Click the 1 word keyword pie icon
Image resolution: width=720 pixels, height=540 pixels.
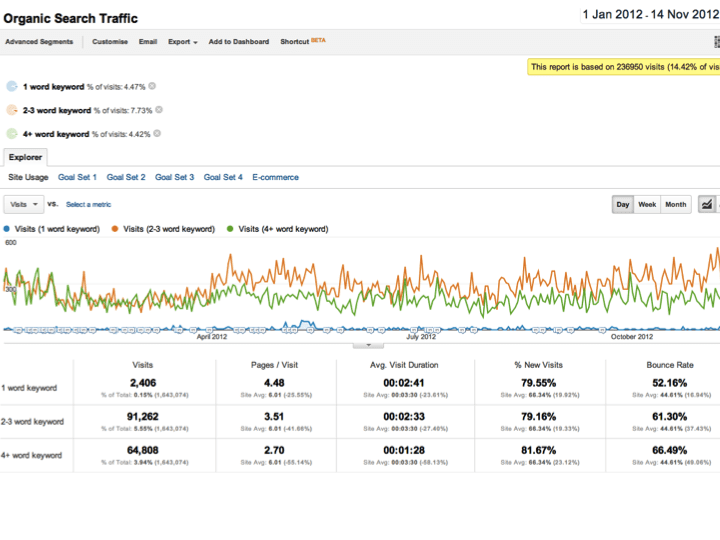[x=12, y=87]
